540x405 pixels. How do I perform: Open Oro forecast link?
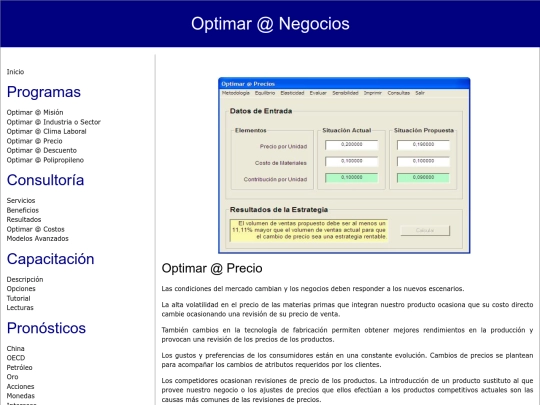pos(12,377)
